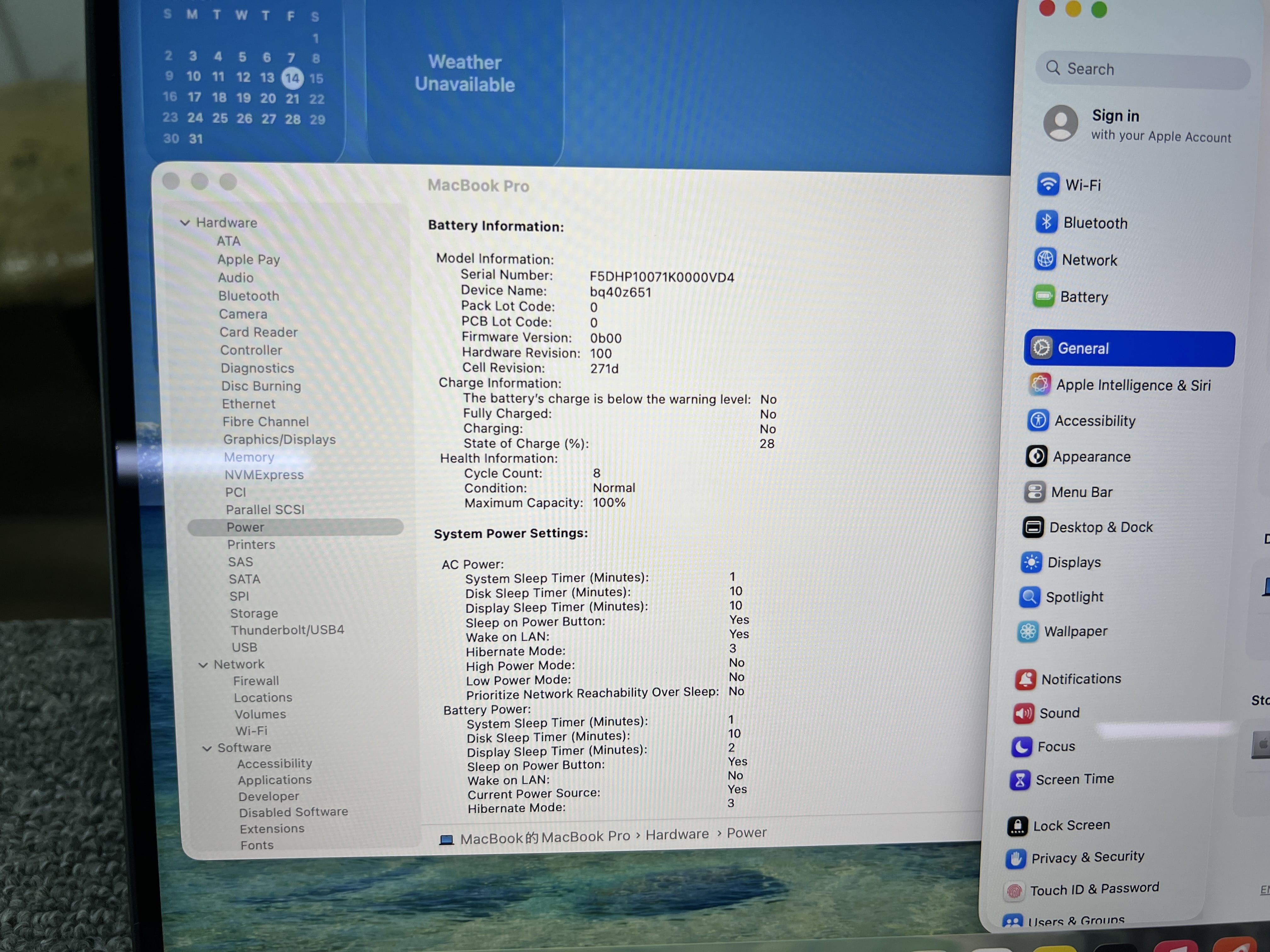Select Graphics/Displays in Hardware list
This screenshot has width=1270, height=952.
point(279,439)
